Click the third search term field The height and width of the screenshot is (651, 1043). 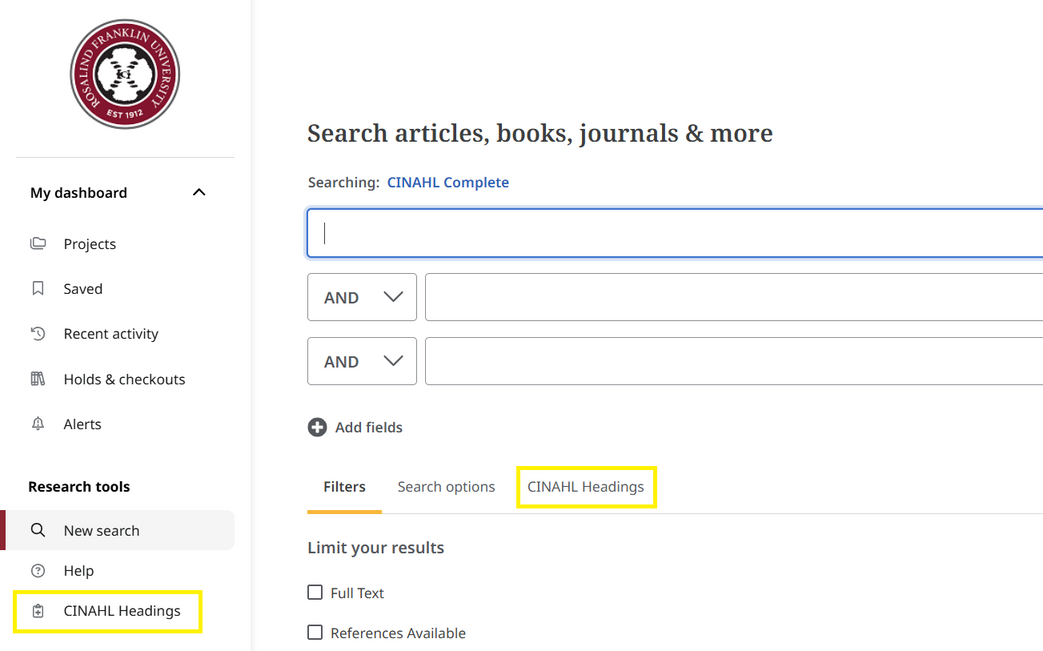coord(734,361)
